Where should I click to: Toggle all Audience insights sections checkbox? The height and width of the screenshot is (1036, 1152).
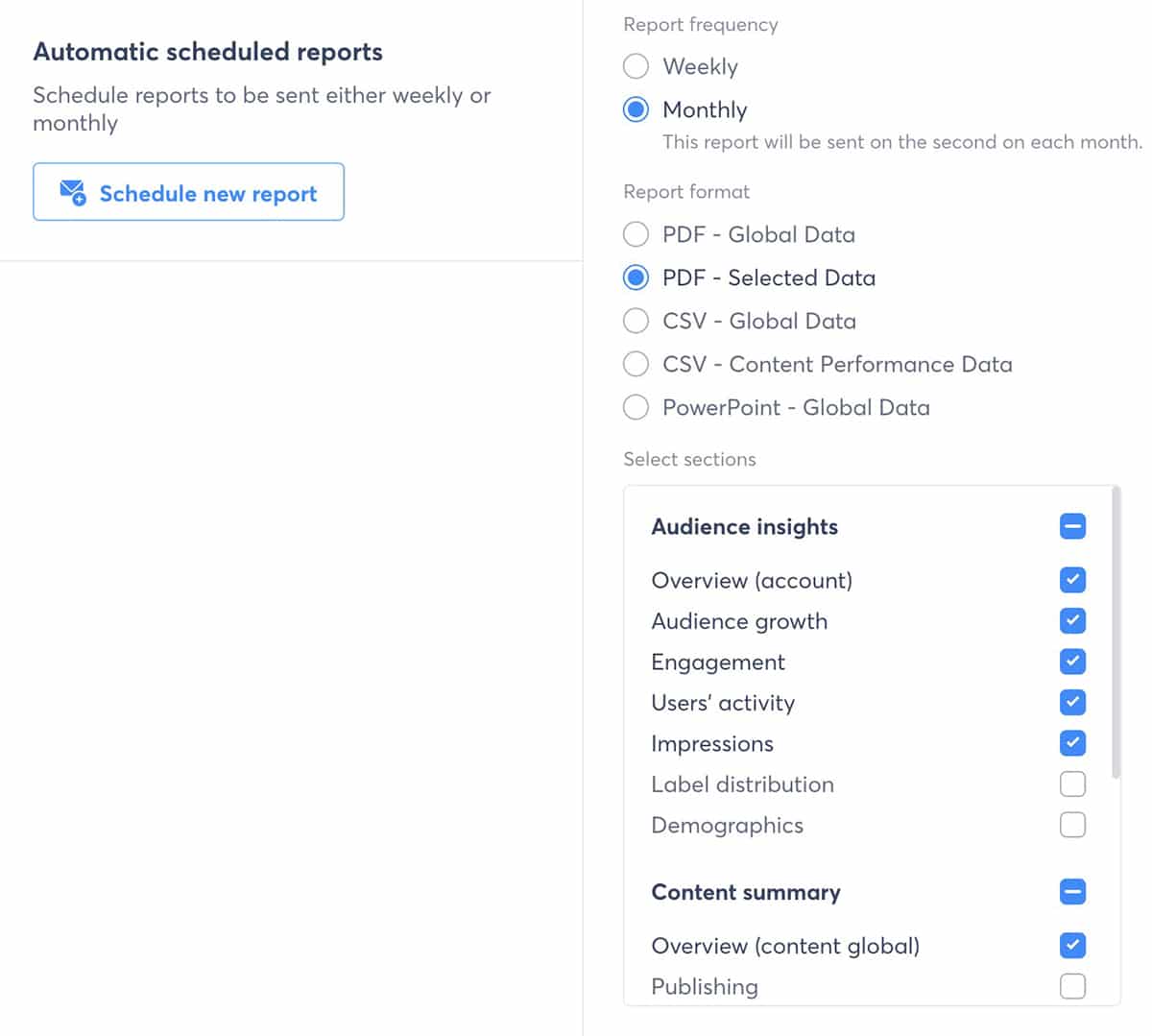click(1072, 526)
